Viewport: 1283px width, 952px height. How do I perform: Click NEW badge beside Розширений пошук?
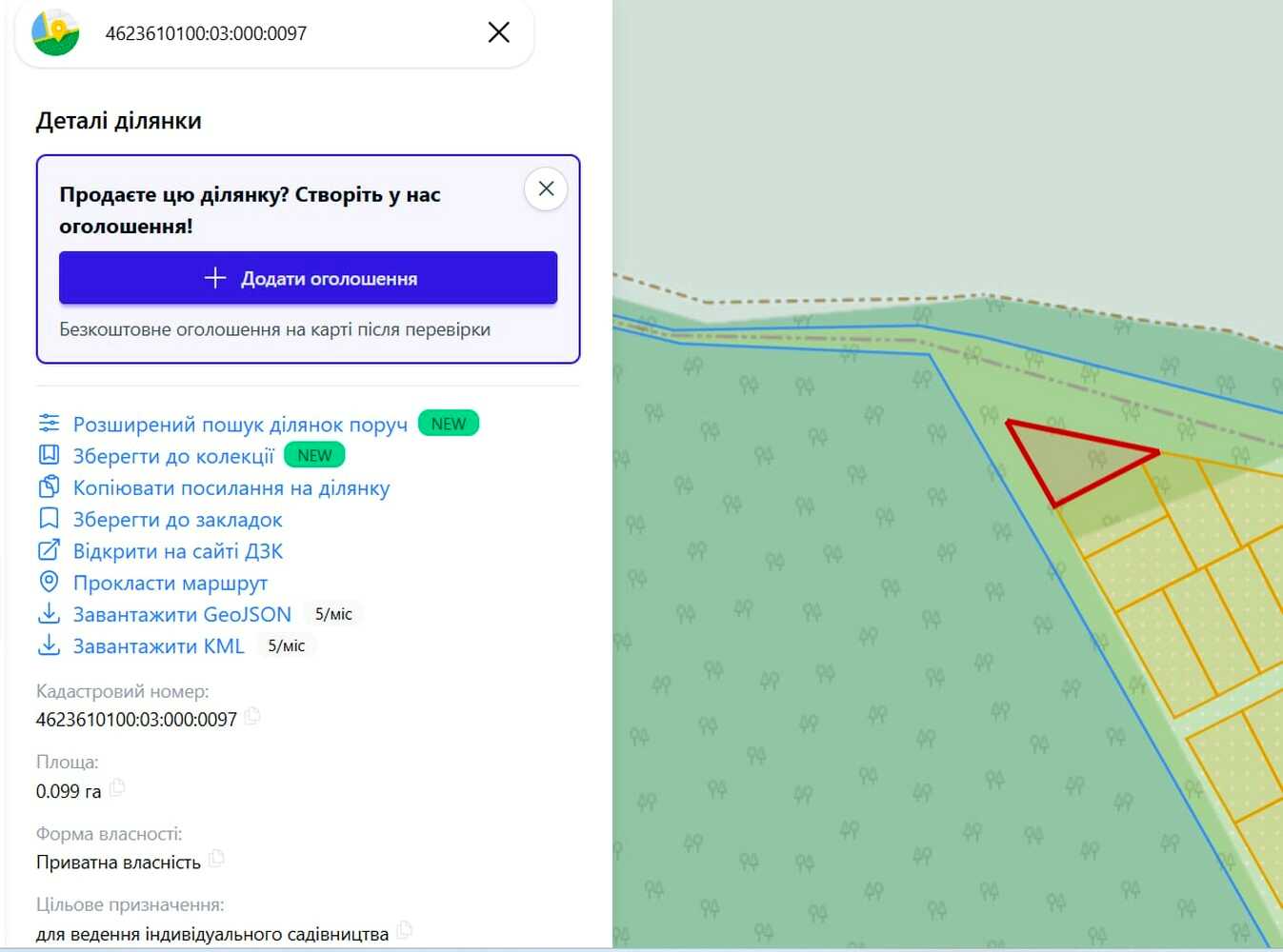click(449, 424)
